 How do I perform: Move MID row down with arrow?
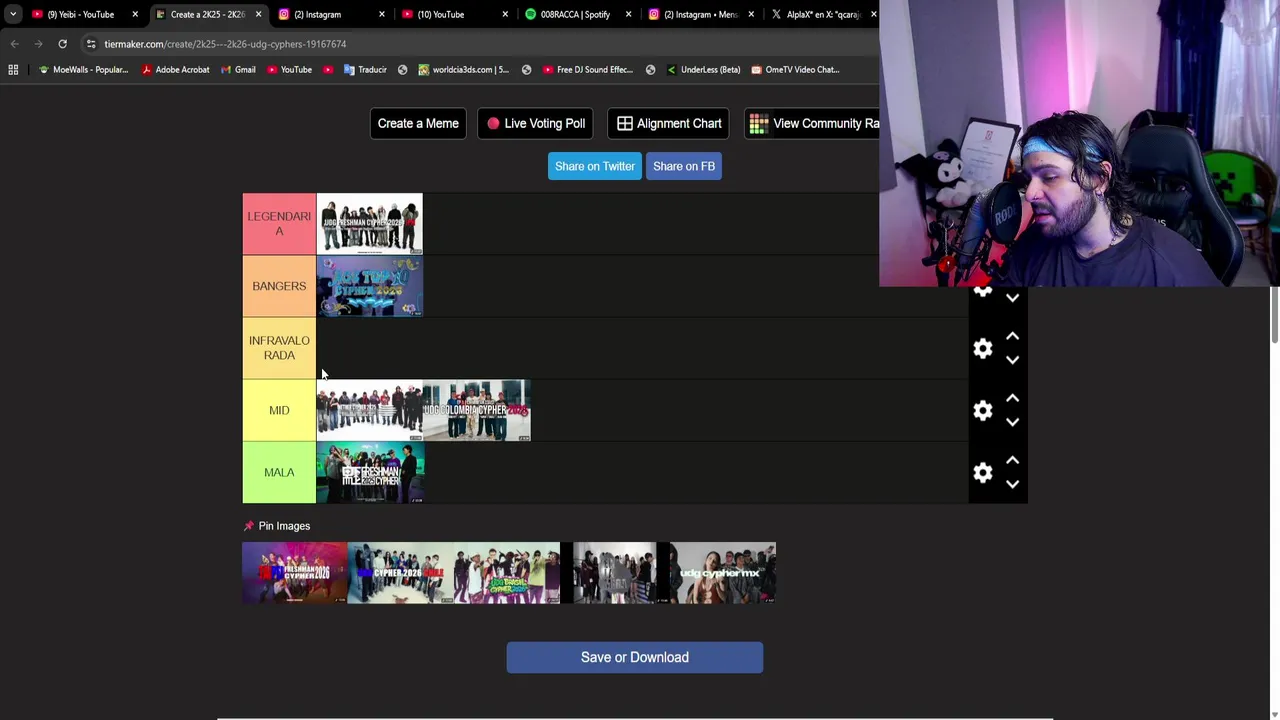coord(1012,422)
